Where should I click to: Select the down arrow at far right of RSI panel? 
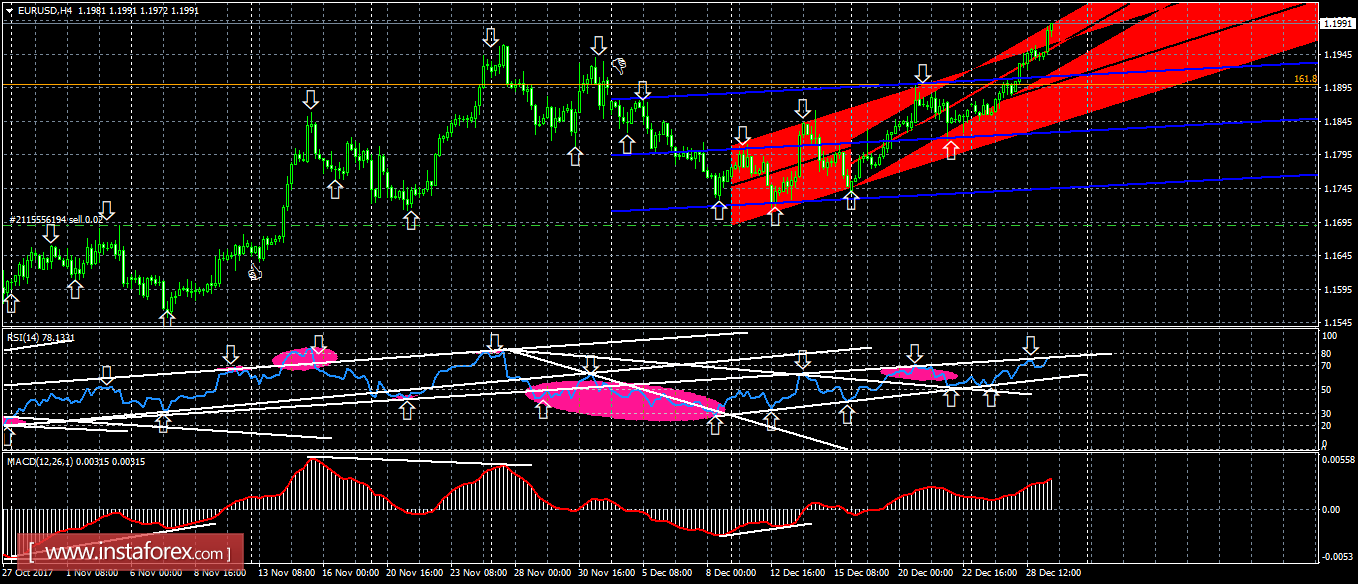1031,346
